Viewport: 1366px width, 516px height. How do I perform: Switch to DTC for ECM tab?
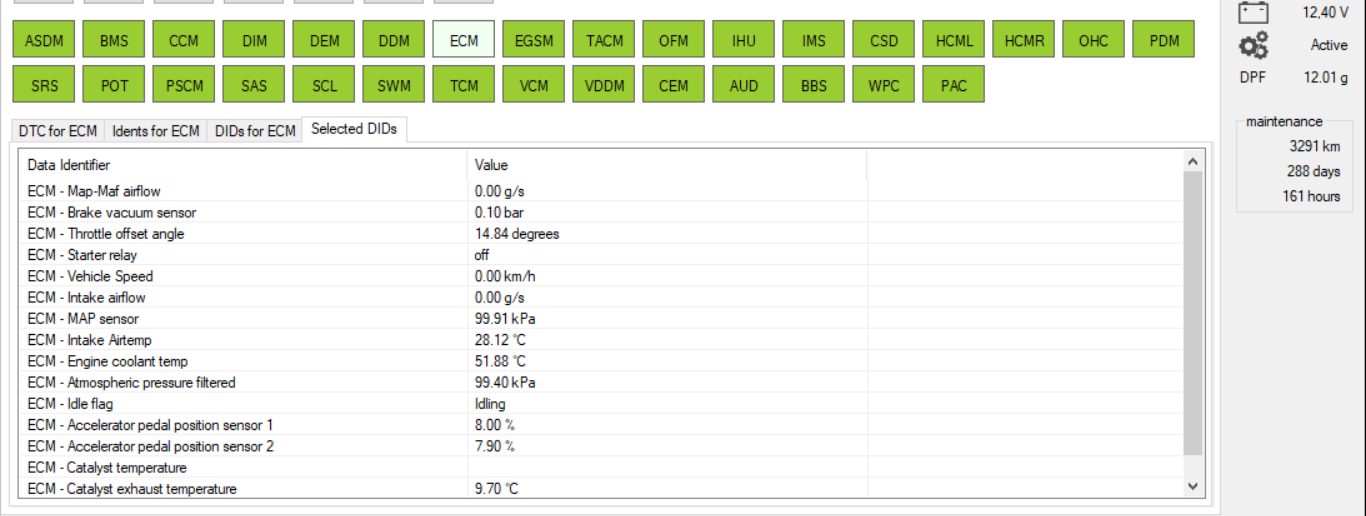point(58,131)
